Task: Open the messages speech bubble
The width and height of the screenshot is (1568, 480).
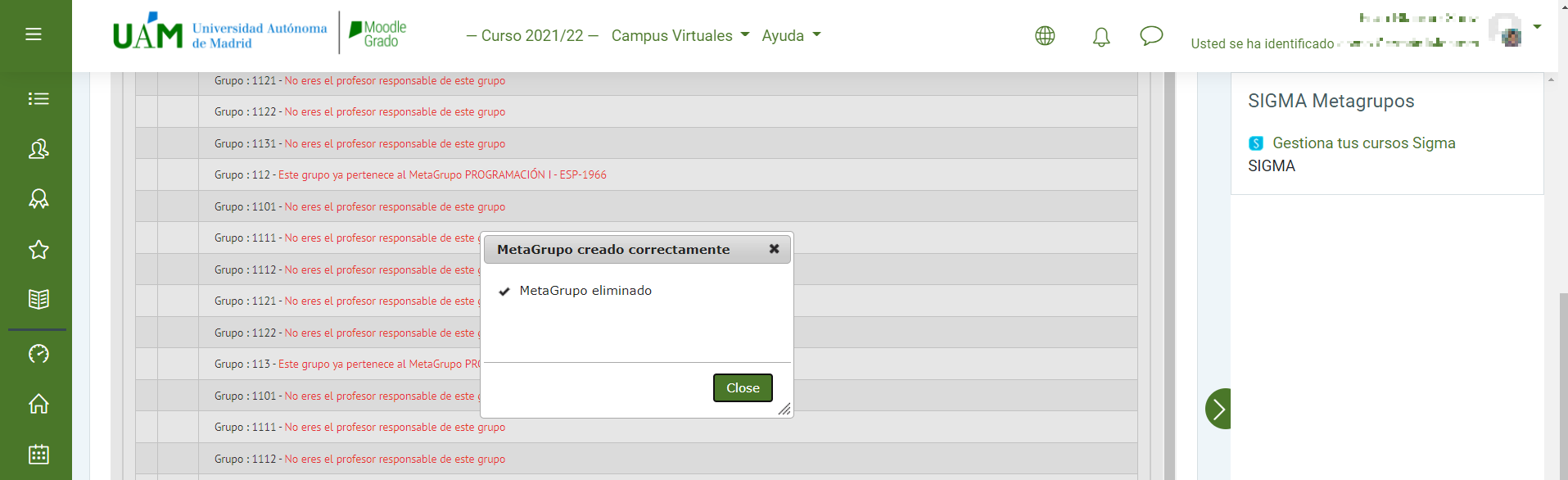Action: click(x=1151, y=36)
